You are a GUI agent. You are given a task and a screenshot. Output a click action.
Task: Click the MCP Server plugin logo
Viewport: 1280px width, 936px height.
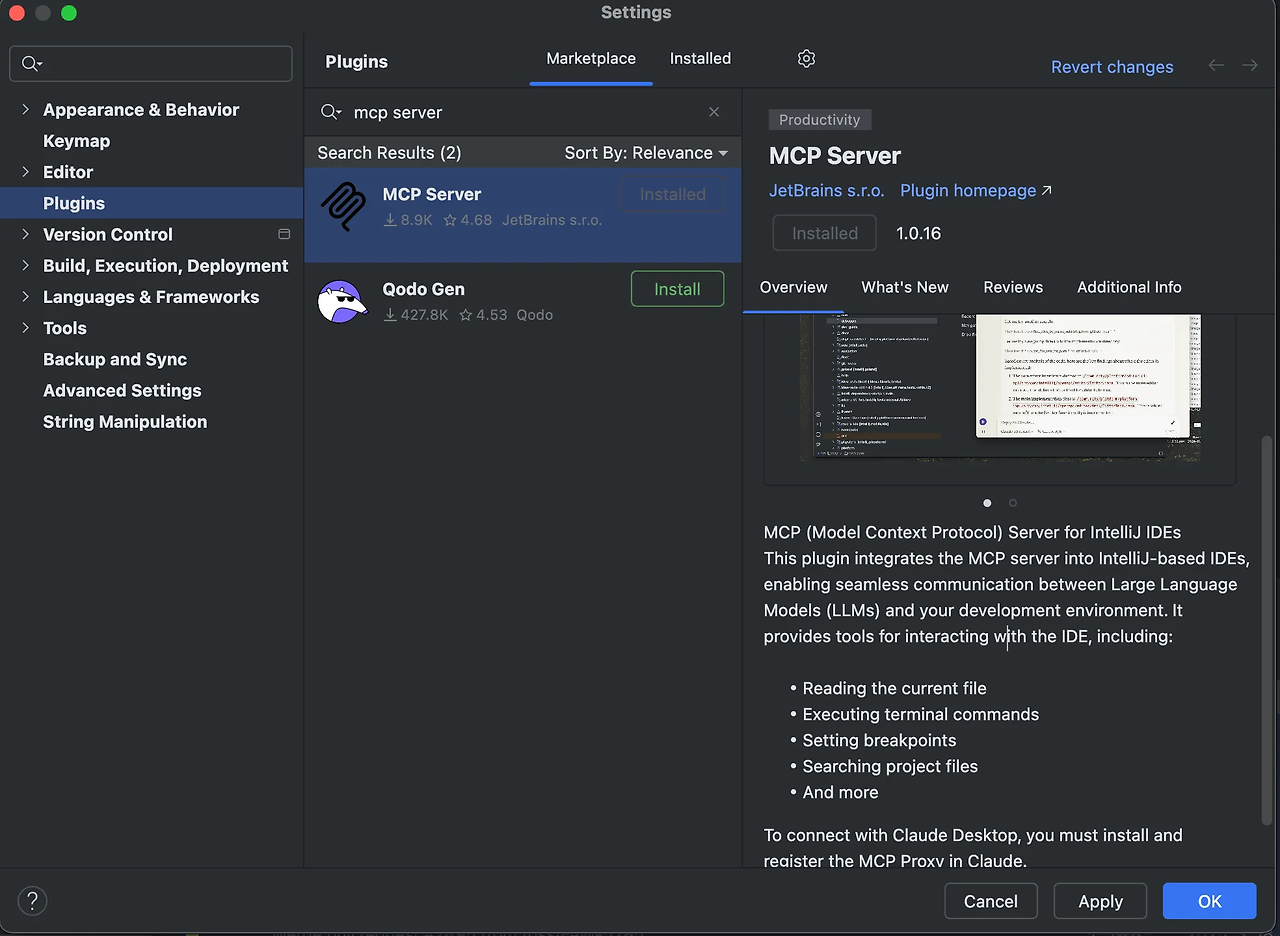[343, 207]
